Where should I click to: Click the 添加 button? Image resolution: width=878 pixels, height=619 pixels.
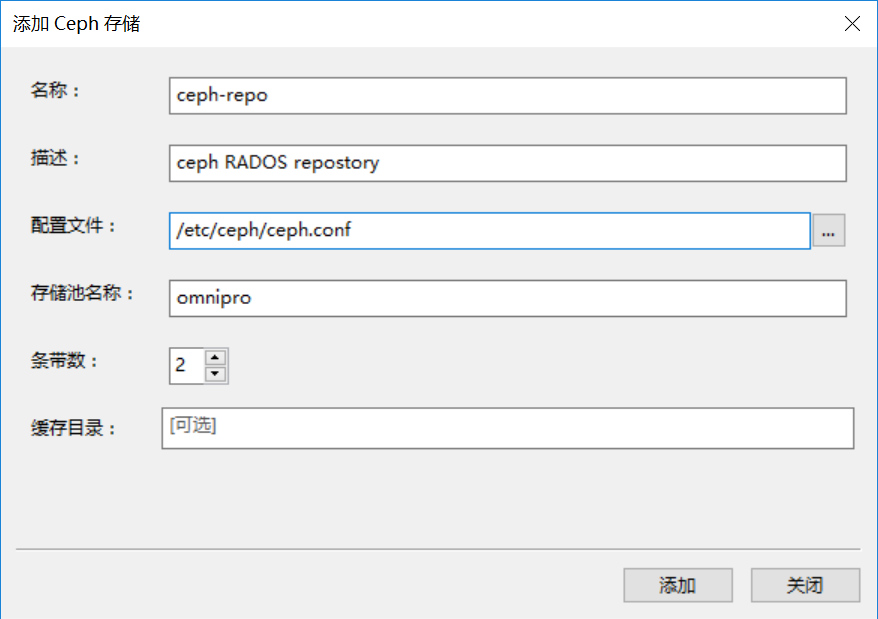click(x=677, y=585)
